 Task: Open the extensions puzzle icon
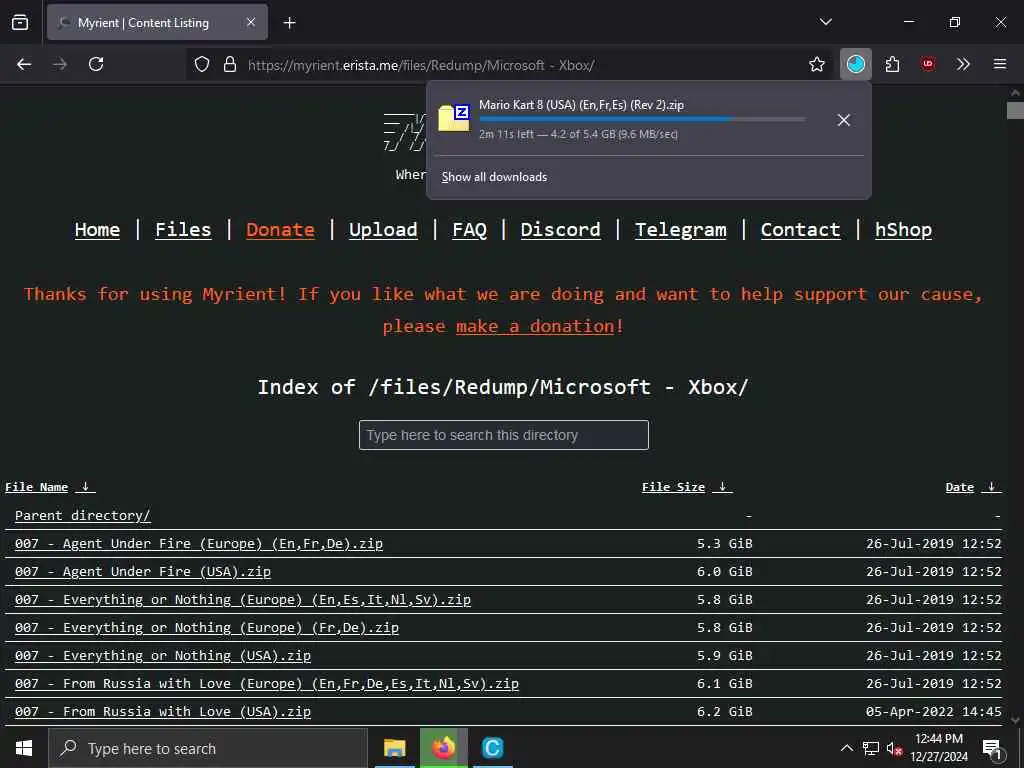click(x=892, y=64)
